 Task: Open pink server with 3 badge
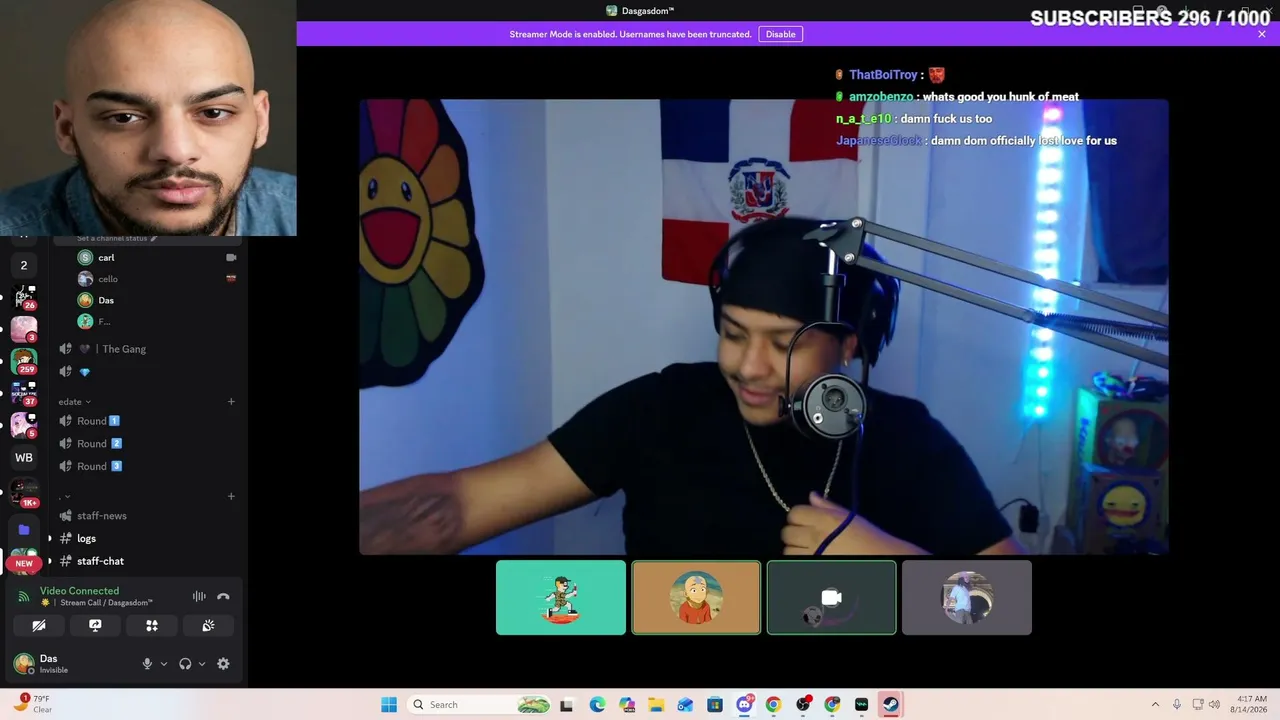pyautogui.click(x=24, y=329)
